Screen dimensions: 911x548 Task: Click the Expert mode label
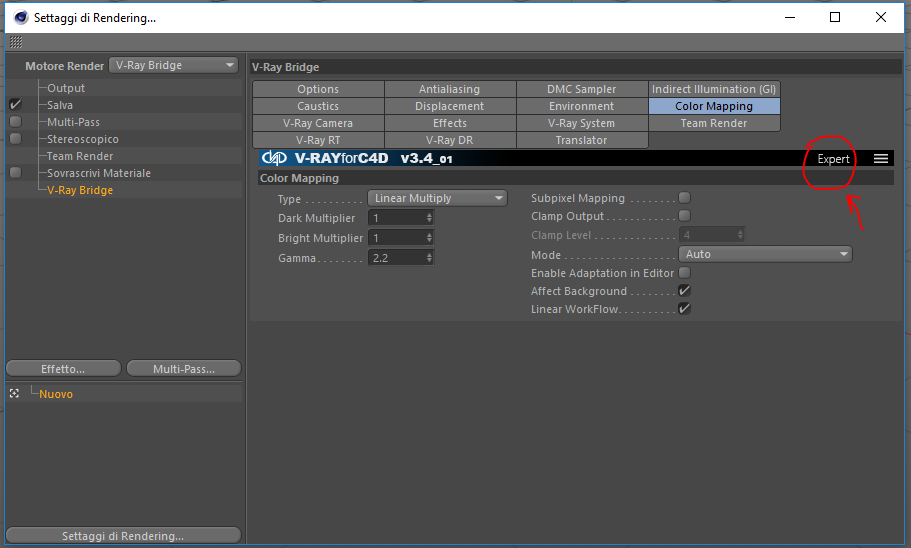pos(833,159)
